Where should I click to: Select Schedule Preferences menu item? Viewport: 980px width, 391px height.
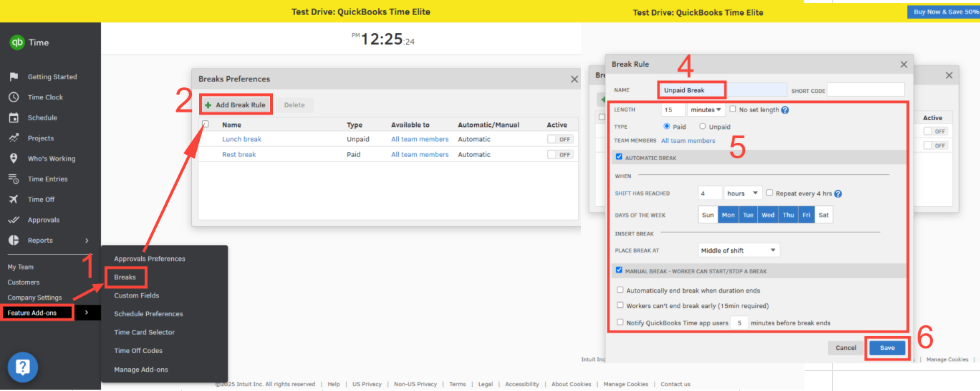coord(148,314)
